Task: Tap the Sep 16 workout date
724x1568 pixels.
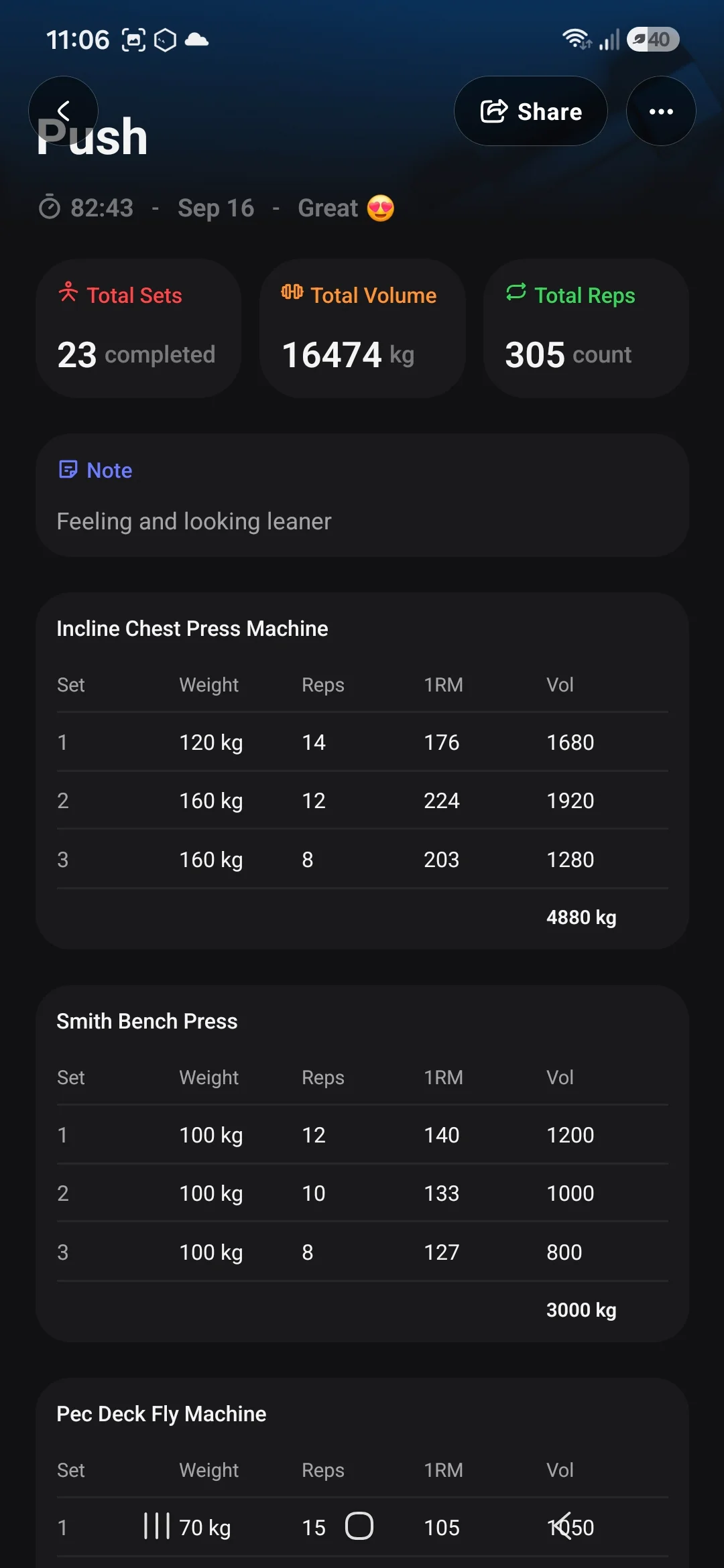Action: (x=216, y=208)
